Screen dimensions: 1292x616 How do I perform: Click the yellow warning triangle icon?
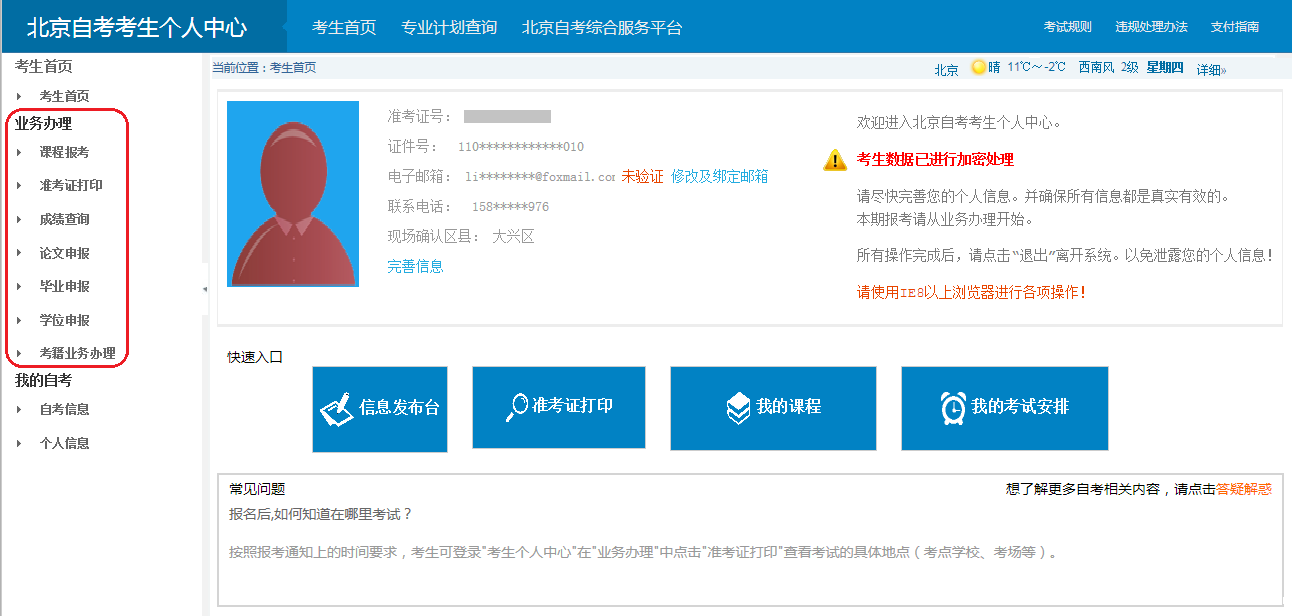pyautogui.click(x=835, y=160)
